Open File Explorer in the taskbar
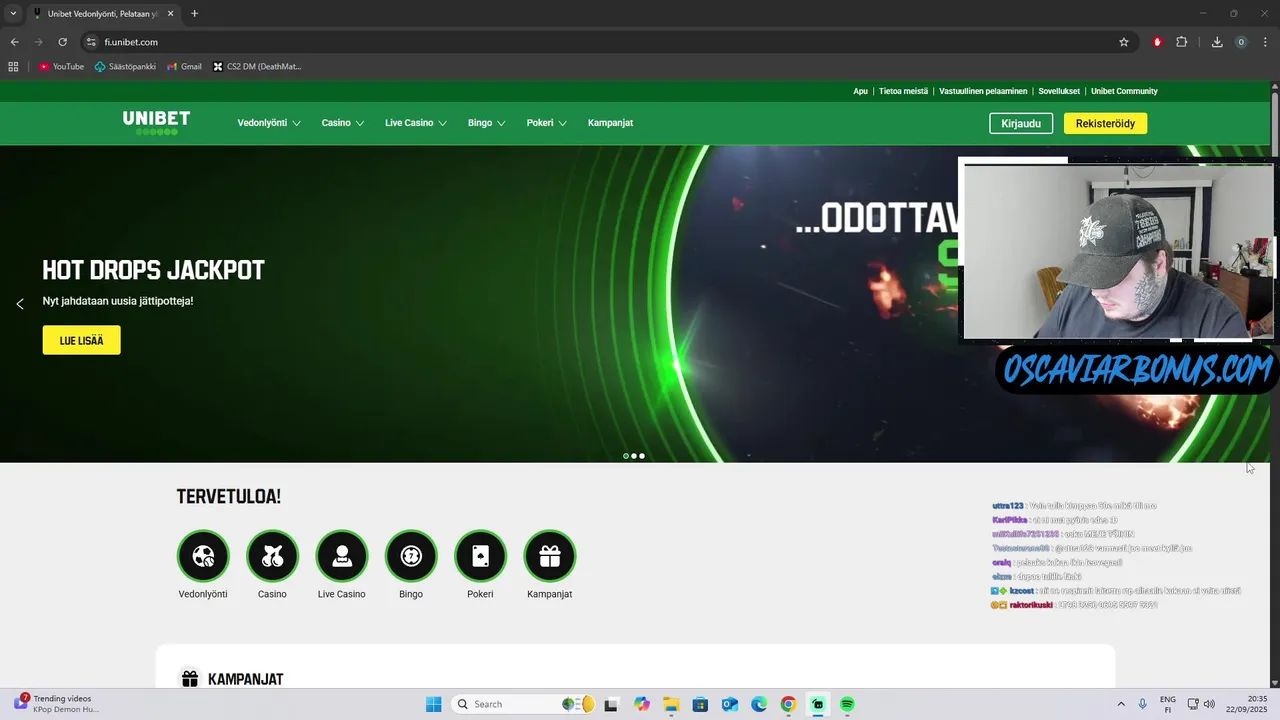 tap(671, 704)
